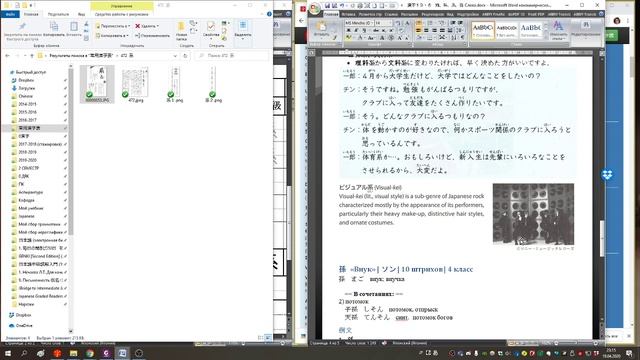Open Dropbox in navigation pane
The image size is (640, 360).
(23, 315)
